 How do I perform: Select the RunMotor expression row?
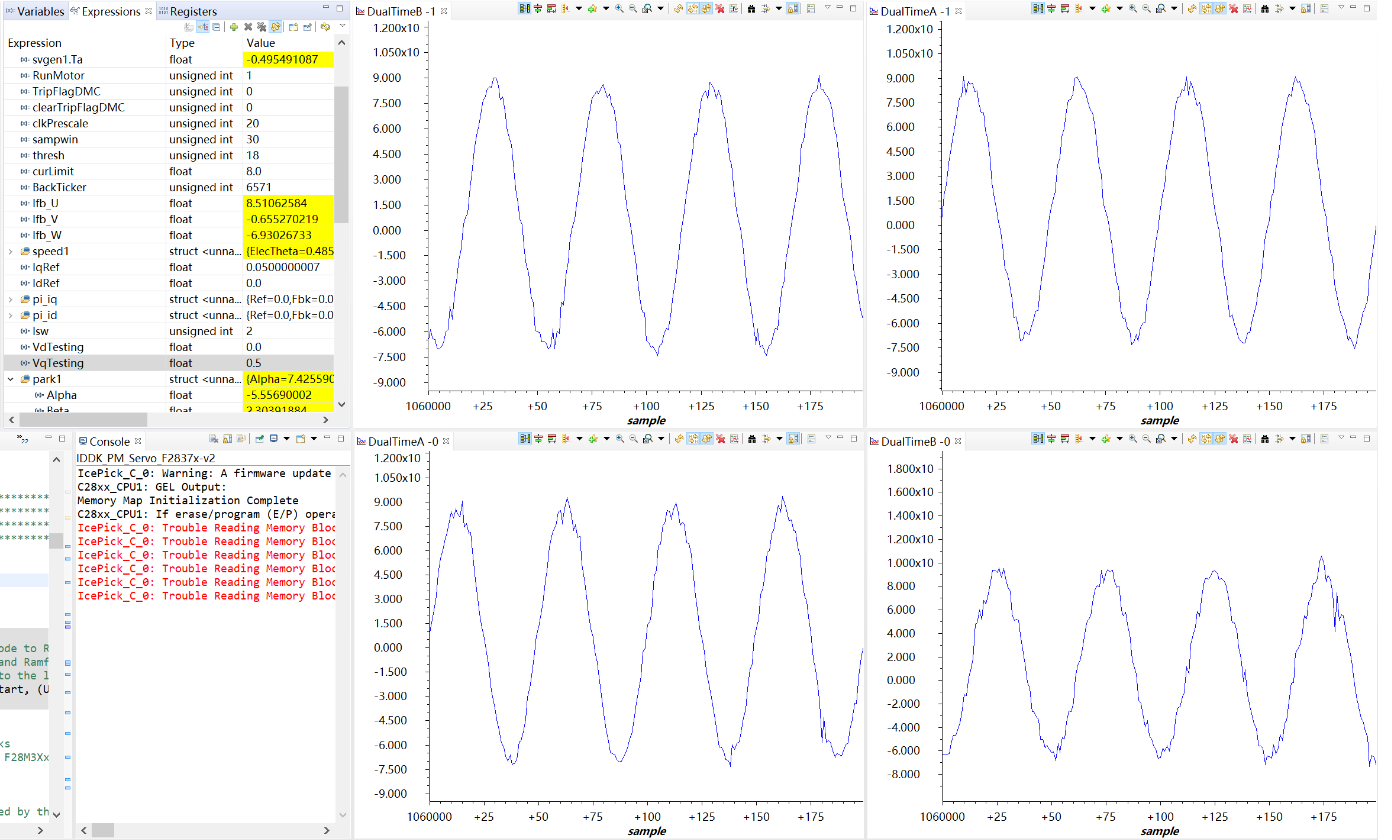click(x=169, y=75)
